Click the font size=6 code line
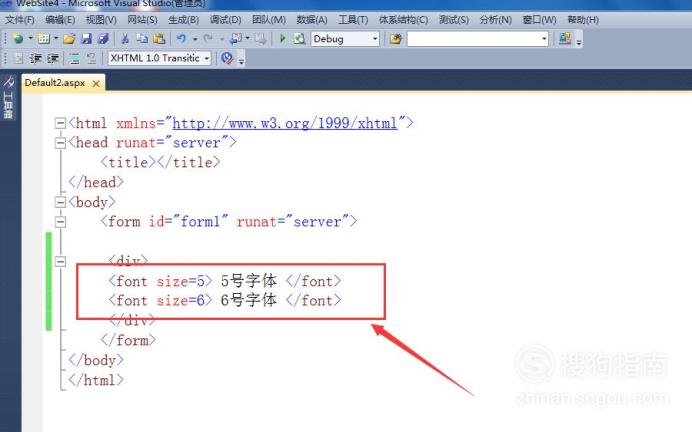692x432 pixels. (x=225, y=300)
